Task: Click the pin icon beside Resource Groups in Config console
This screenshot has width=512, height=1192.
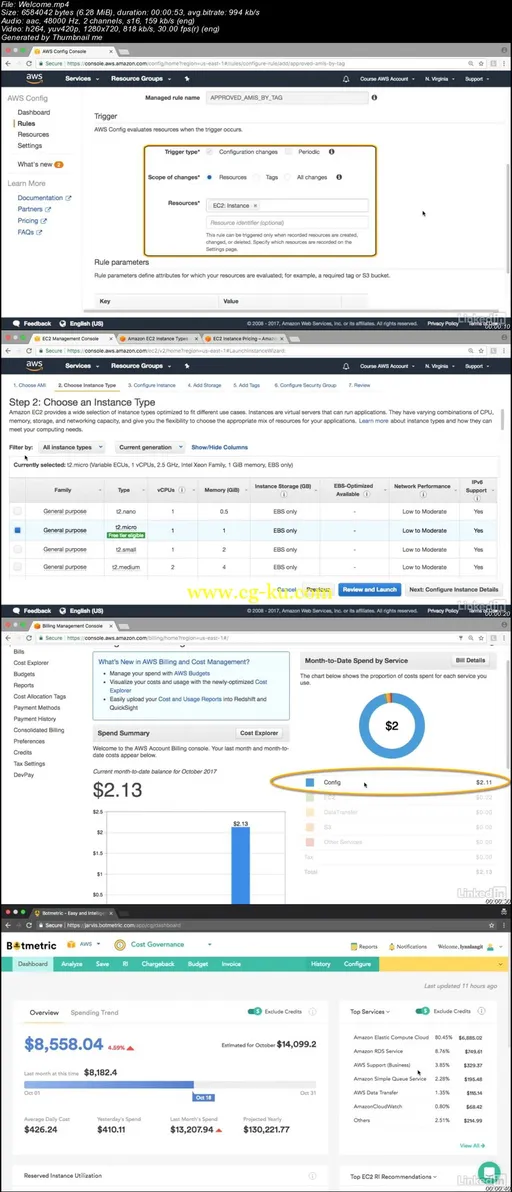Action: (x=186, y=78)
